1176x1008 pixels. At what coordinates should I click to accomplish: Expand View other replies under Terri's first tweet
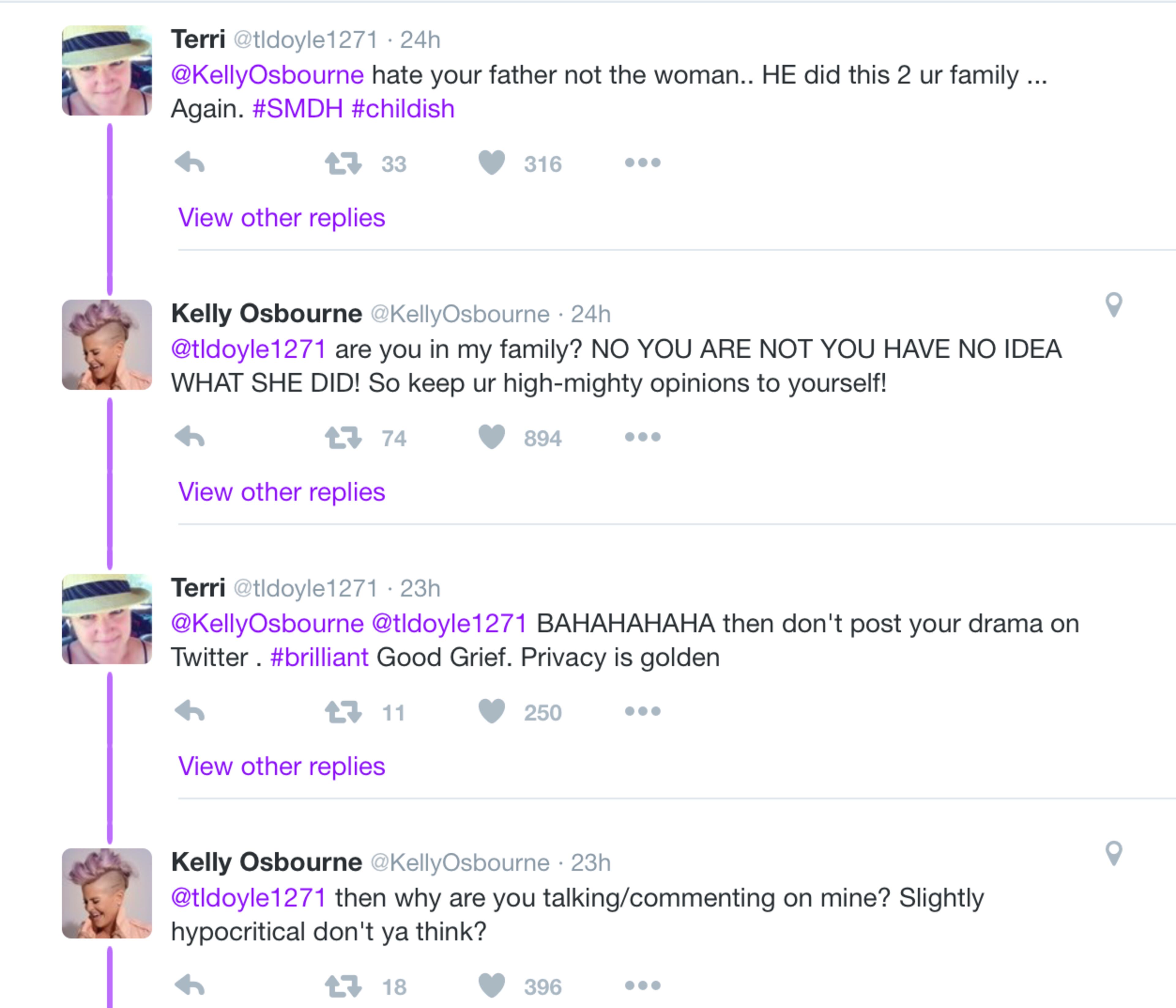281,218
